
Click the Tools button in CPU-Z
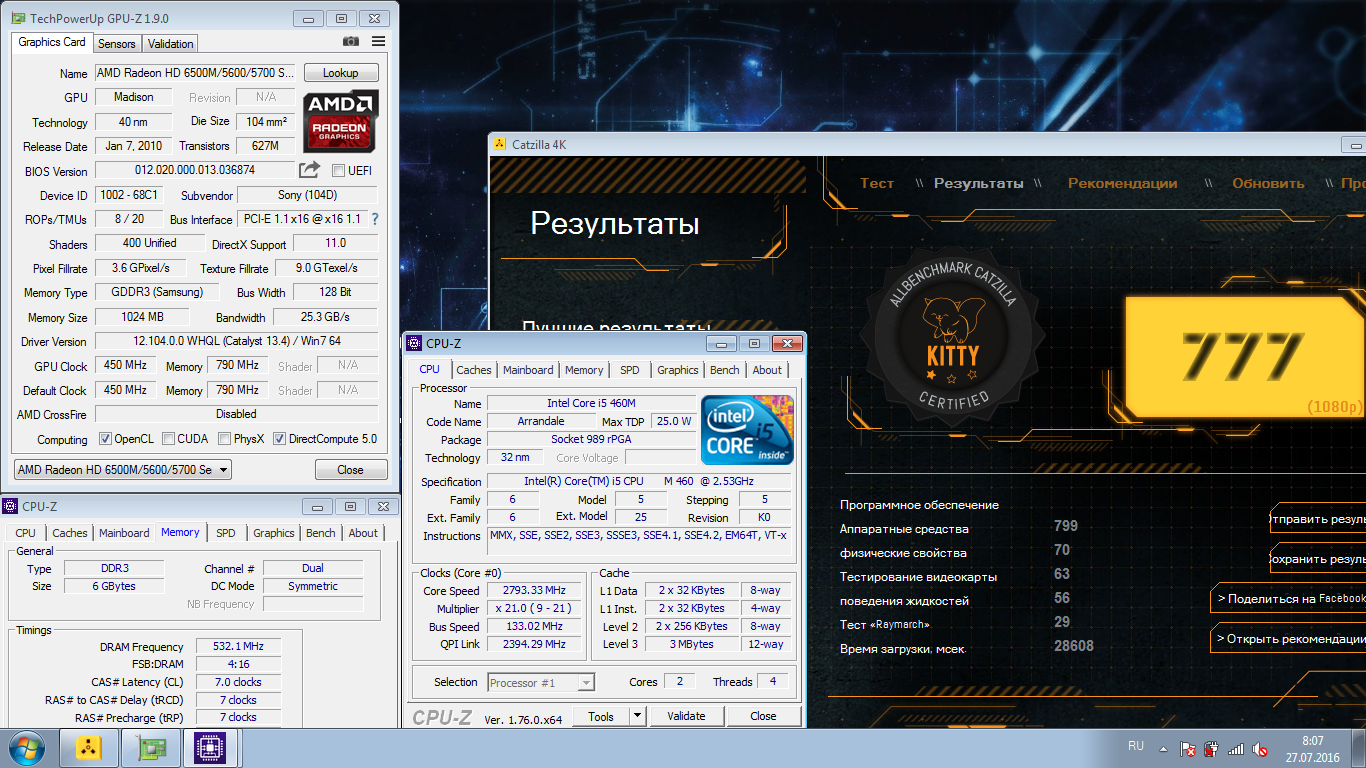(x=601, y=716)
